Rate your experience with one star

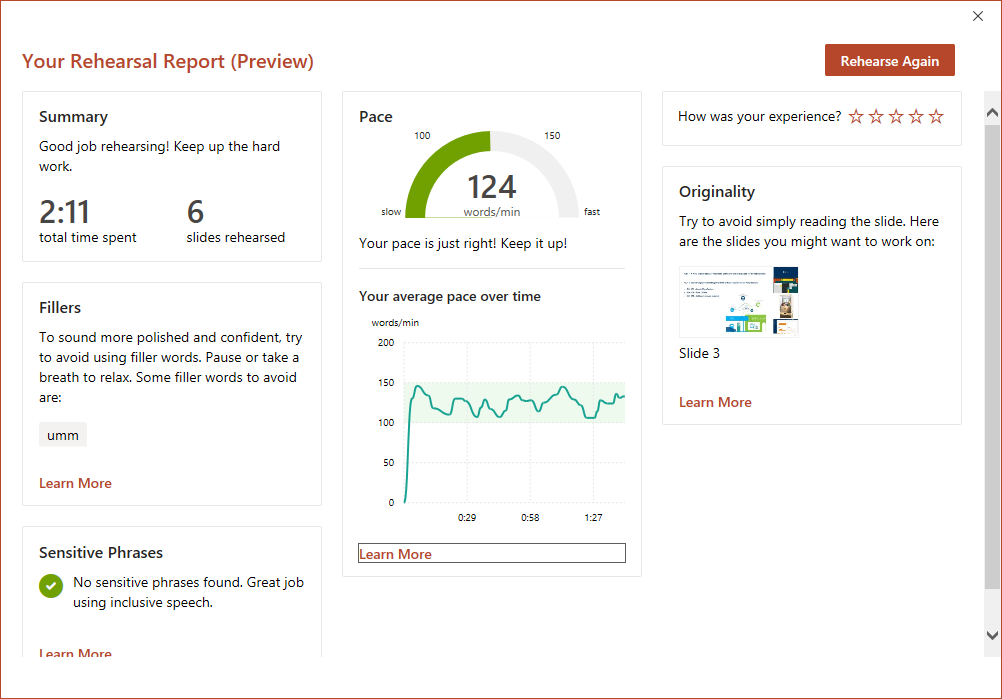(856, 117)
